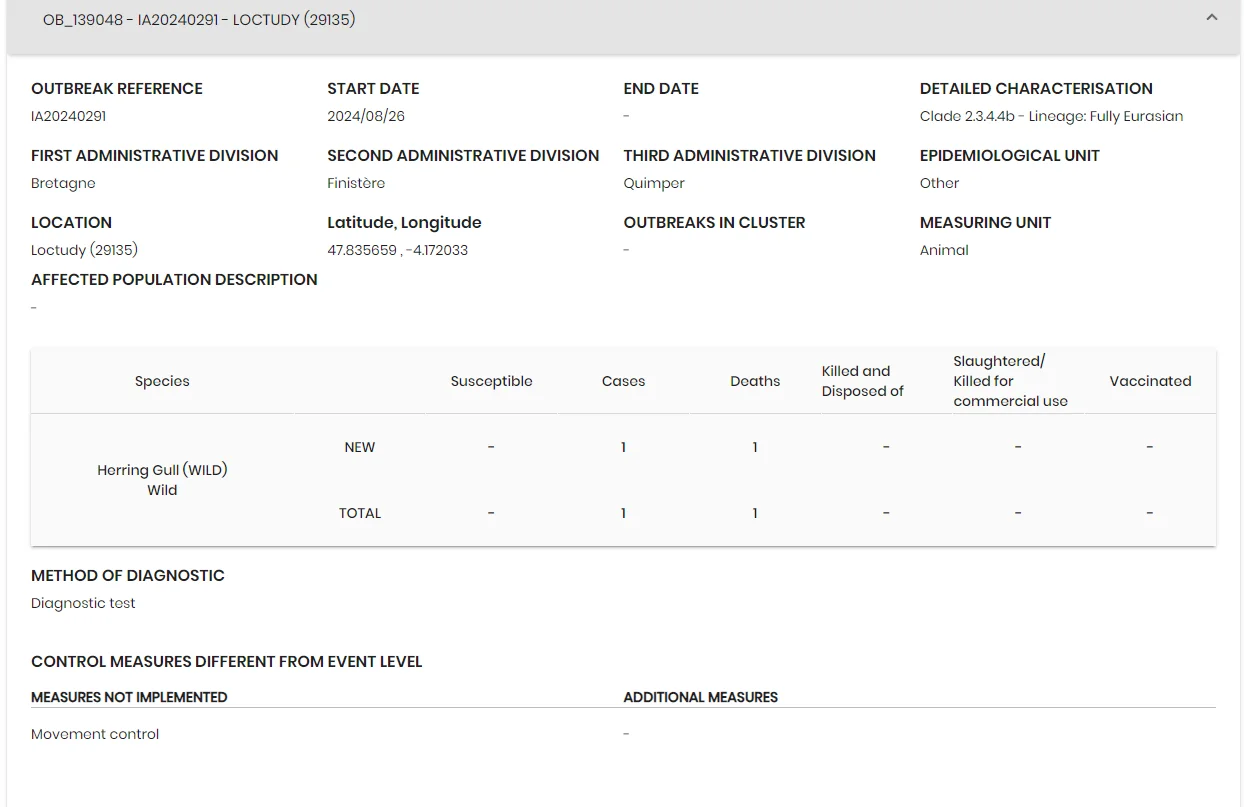Screen dimensions: 1244x807
Task: Click the Killed and Disposed of header
Action: coord(863,381)
